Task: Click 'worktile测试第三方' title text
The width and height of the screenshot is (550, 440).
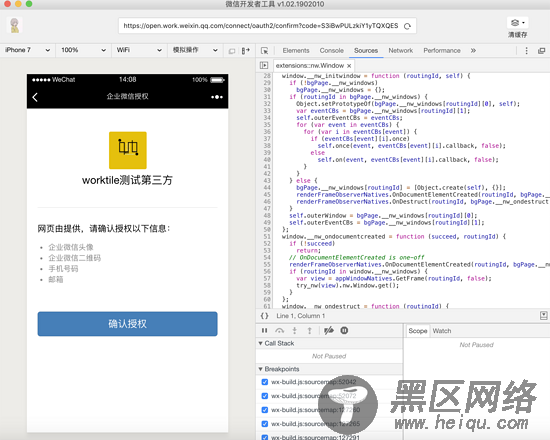Action: click(x=127, y=180)
